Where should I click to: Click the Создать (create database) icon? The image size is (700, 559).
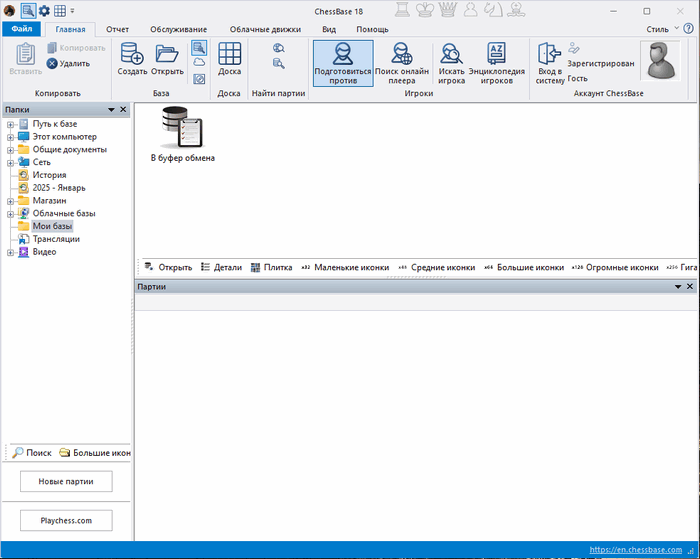coord(132,55)
